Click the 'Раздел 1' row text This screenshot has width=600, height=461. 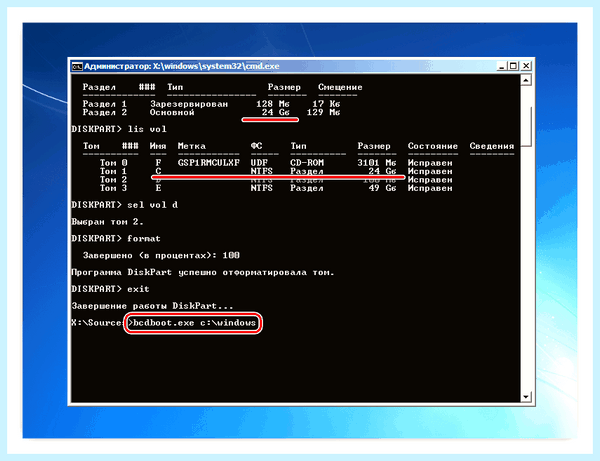(104, 104)
